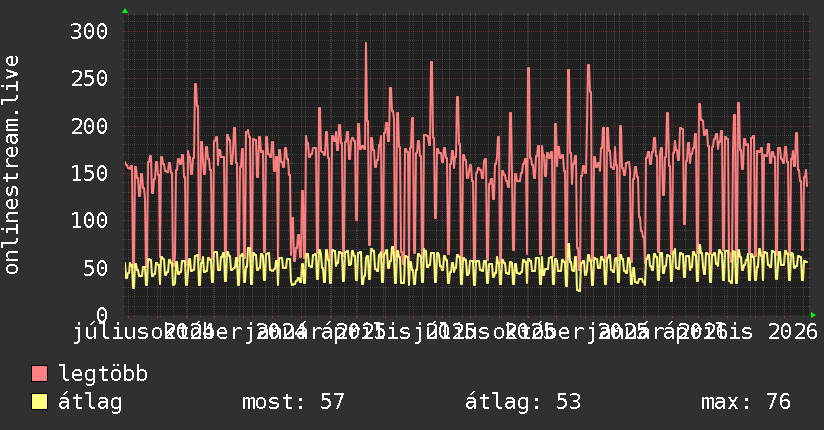Viewport: 824px width, 430px height.
Task: Click the 2026 label at x-axis end
Action: click(793, 332)
